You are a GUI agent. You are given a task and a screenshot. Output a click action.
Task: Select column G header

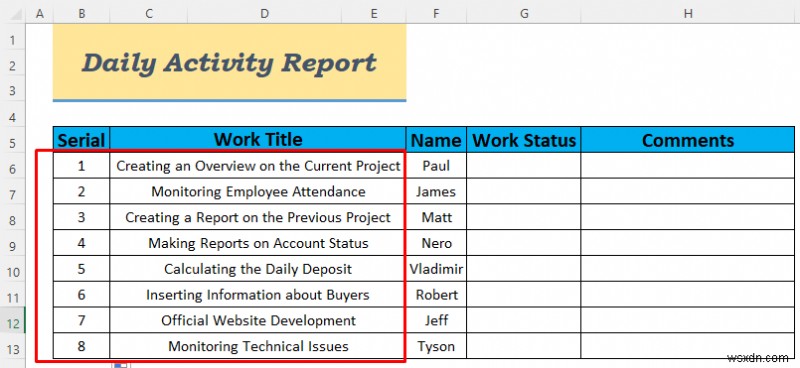click(524, 14)
